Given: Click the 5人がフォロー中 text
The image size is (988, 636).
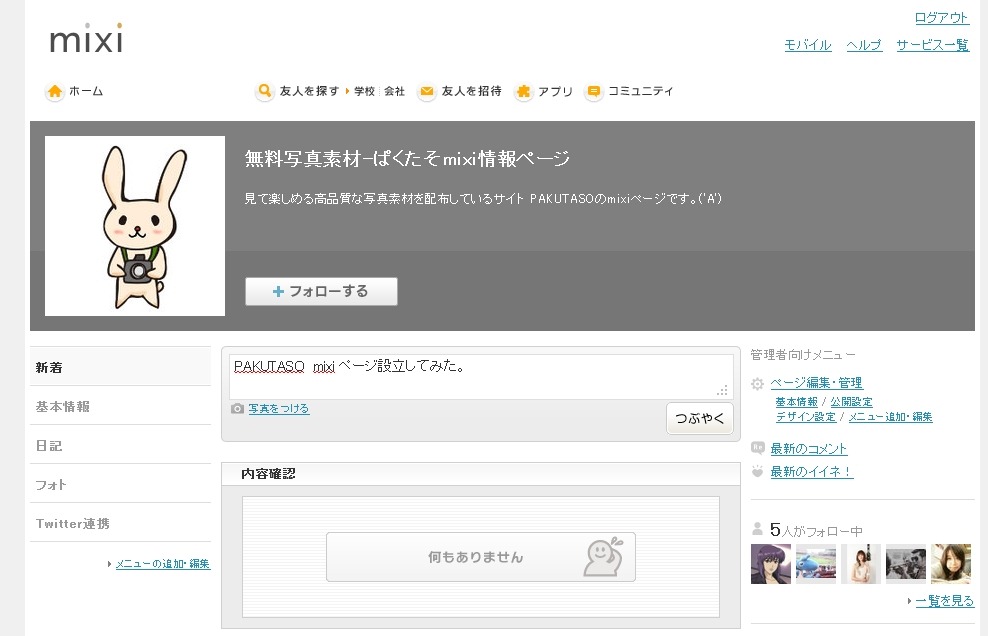Looking at the screenshot, I should click(816, 530).
